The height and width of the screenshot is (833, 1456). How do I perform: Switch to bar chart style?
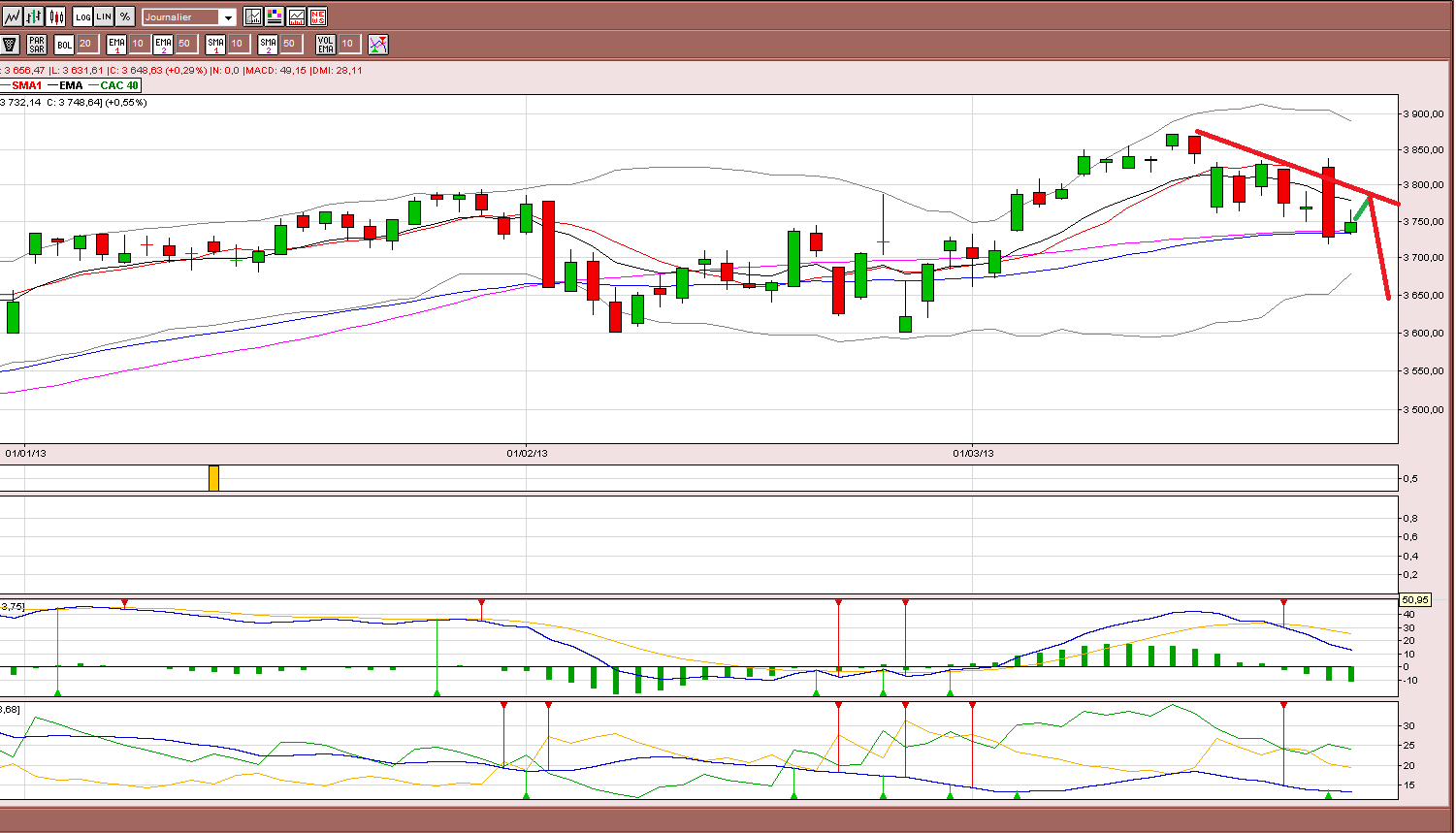click(x=34, y=16)
